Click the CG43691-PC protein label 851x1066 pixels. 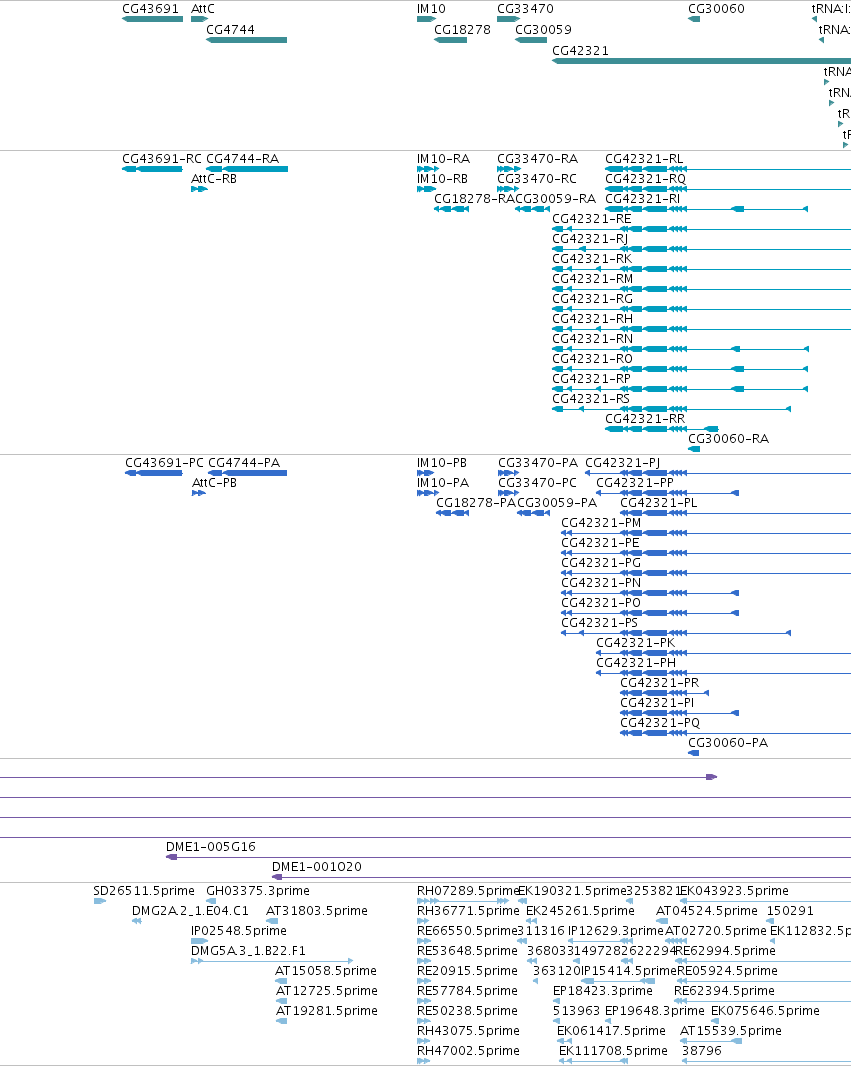pos(164,463)
